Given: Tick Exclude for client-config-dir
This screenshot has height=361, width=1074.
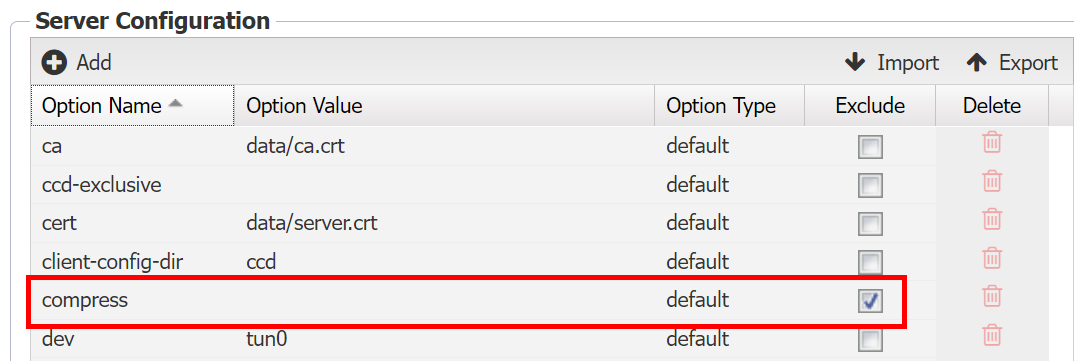Looking at the screenshot, I should coord(870,262).
